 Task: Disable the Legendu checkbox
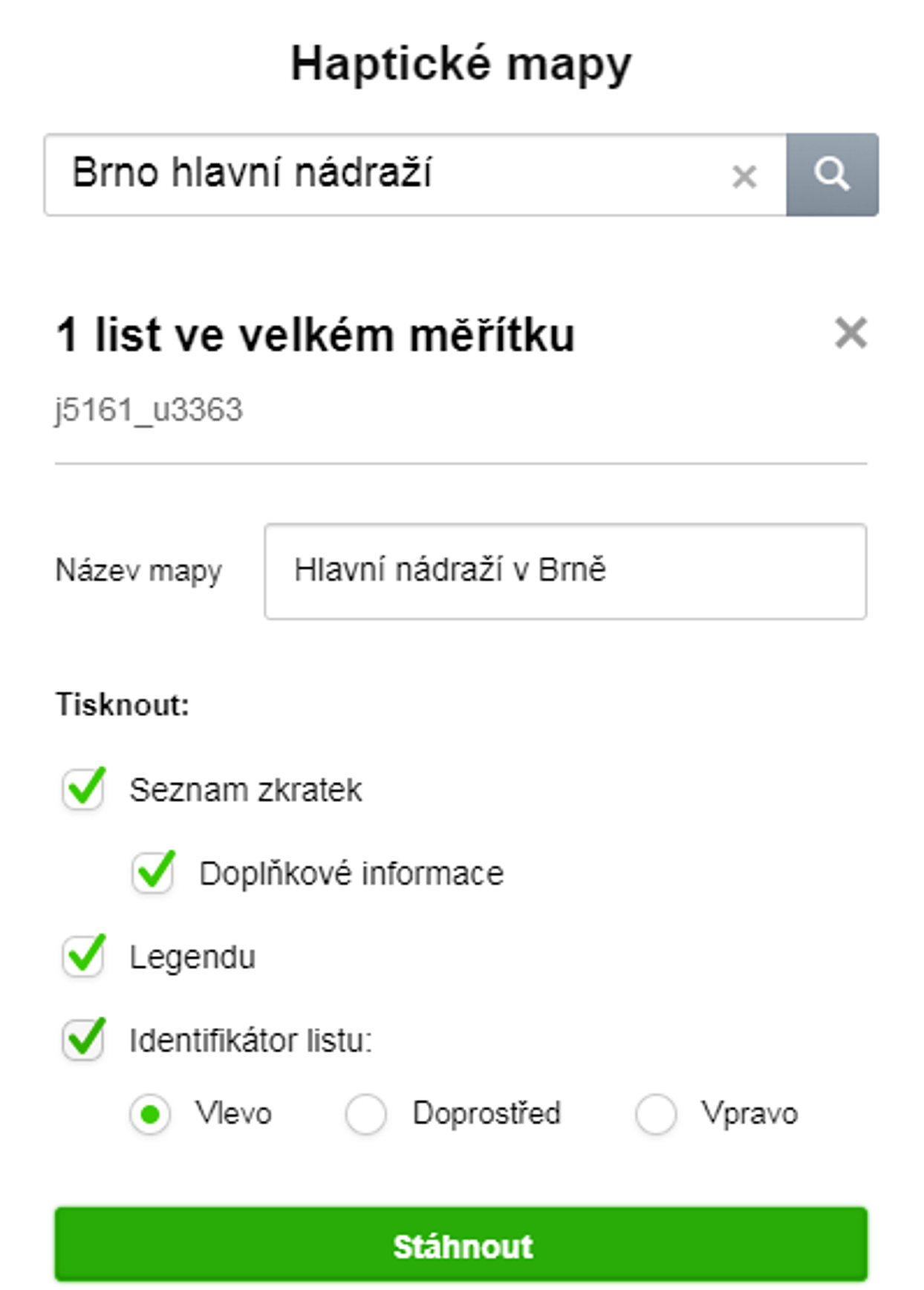pyautogui.click(x=84, y=956)
